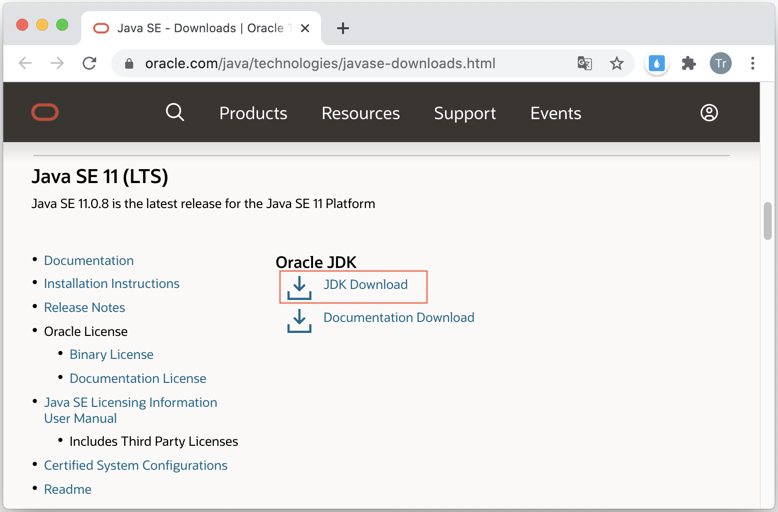Click the blue droplet extension icon
The image size is (778, 512).
[656, 64]
